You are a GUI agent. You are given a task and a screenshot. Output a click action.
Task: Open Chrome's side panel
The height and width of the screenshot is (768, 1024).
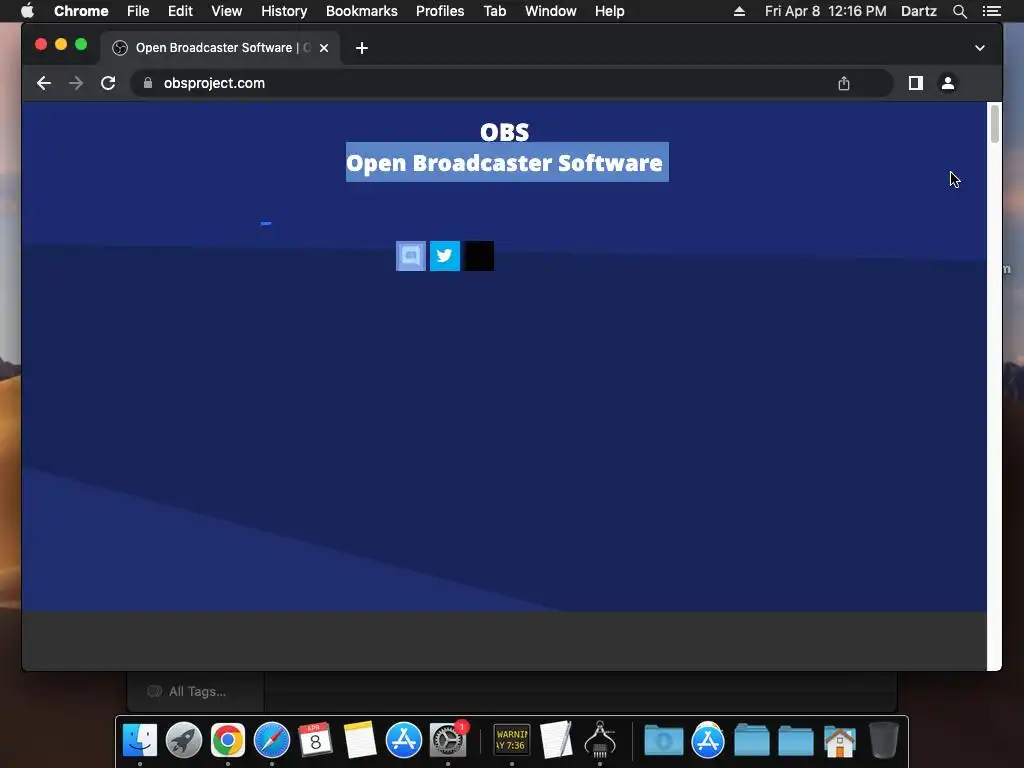point(916,83)
